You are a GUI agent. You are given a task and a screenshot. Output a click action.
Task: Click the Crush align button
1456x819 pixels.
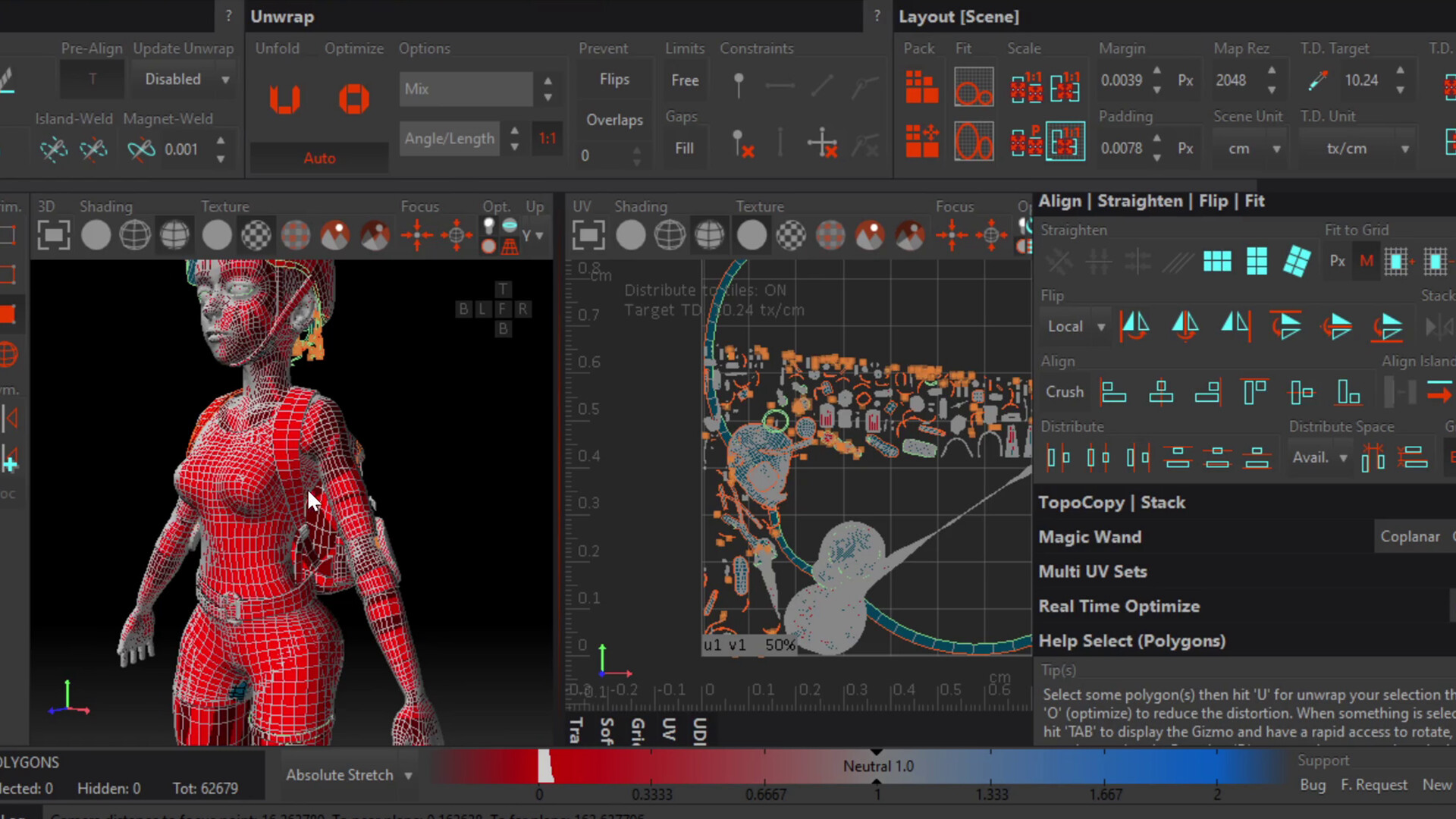pos(1065,392)
